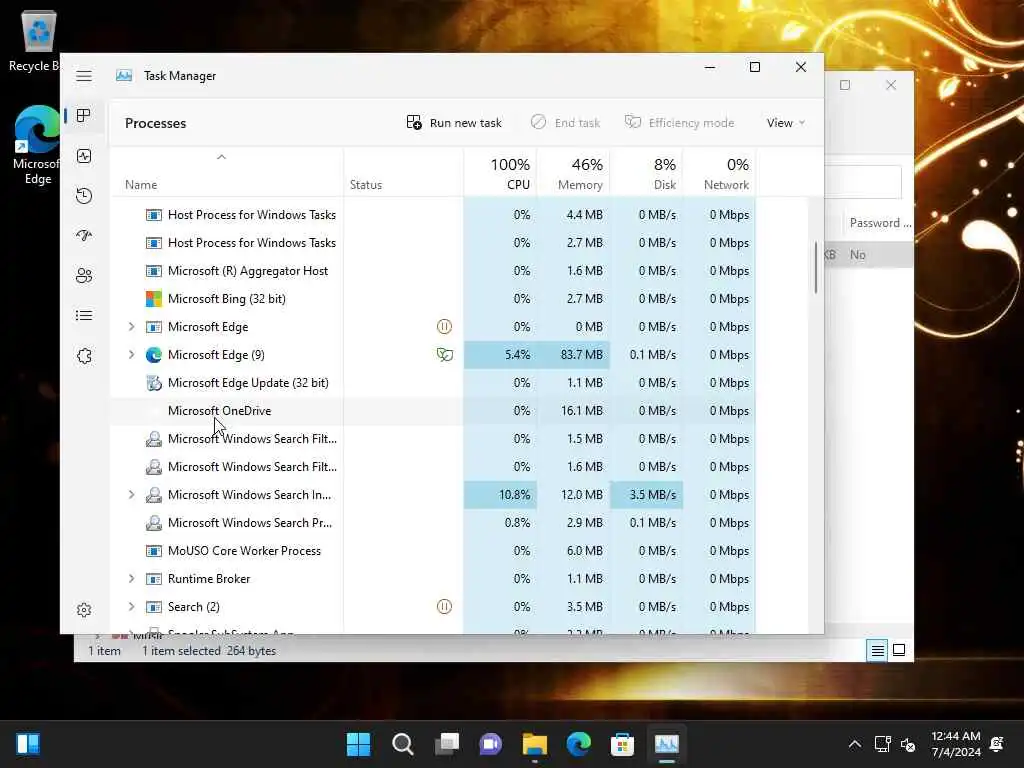
Task: Click the Microsoft (R) Aggregator Host icon
Action: tap(153, 271)
